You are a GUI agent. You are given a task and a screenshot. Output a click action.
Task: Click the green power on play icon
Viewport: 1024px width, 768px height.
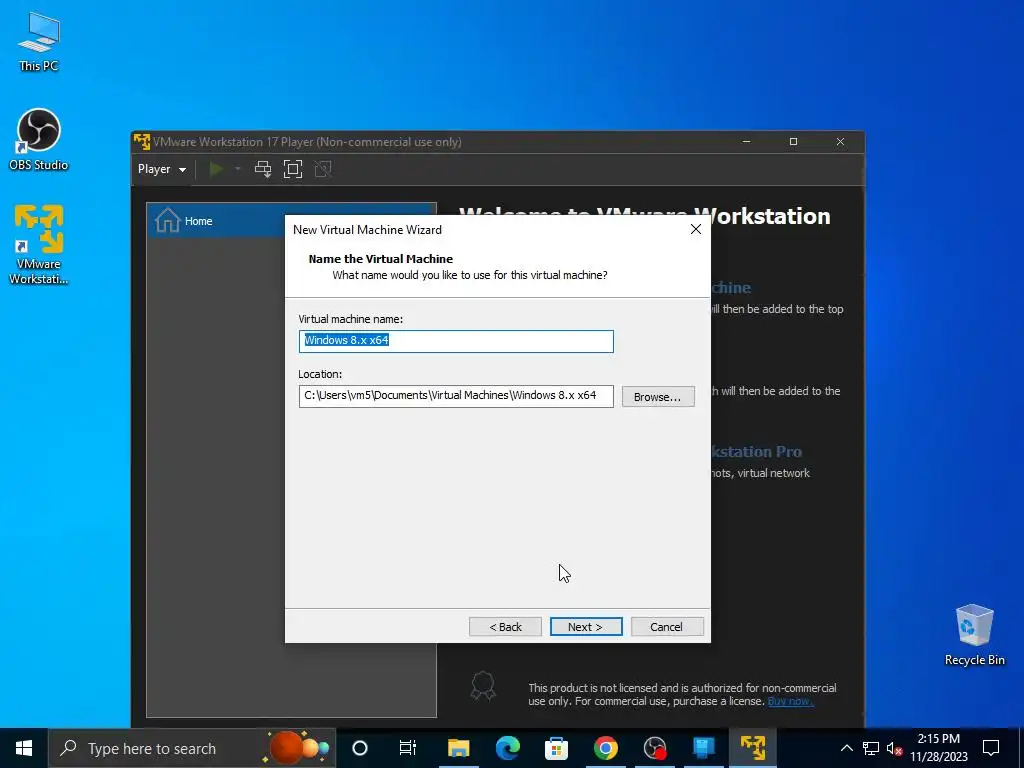click(216, 169)
